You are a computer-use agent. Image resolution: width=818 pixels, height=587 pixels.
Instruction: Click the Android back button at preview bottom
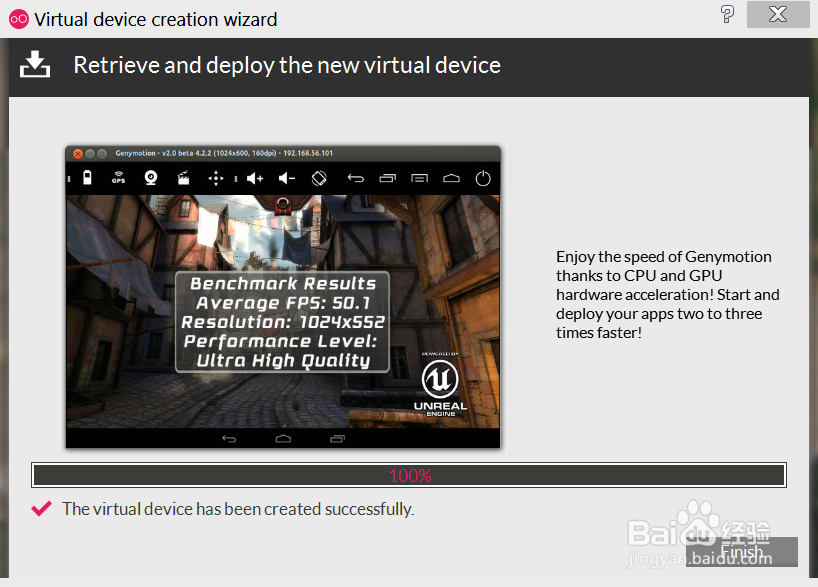tap(229, 439)
